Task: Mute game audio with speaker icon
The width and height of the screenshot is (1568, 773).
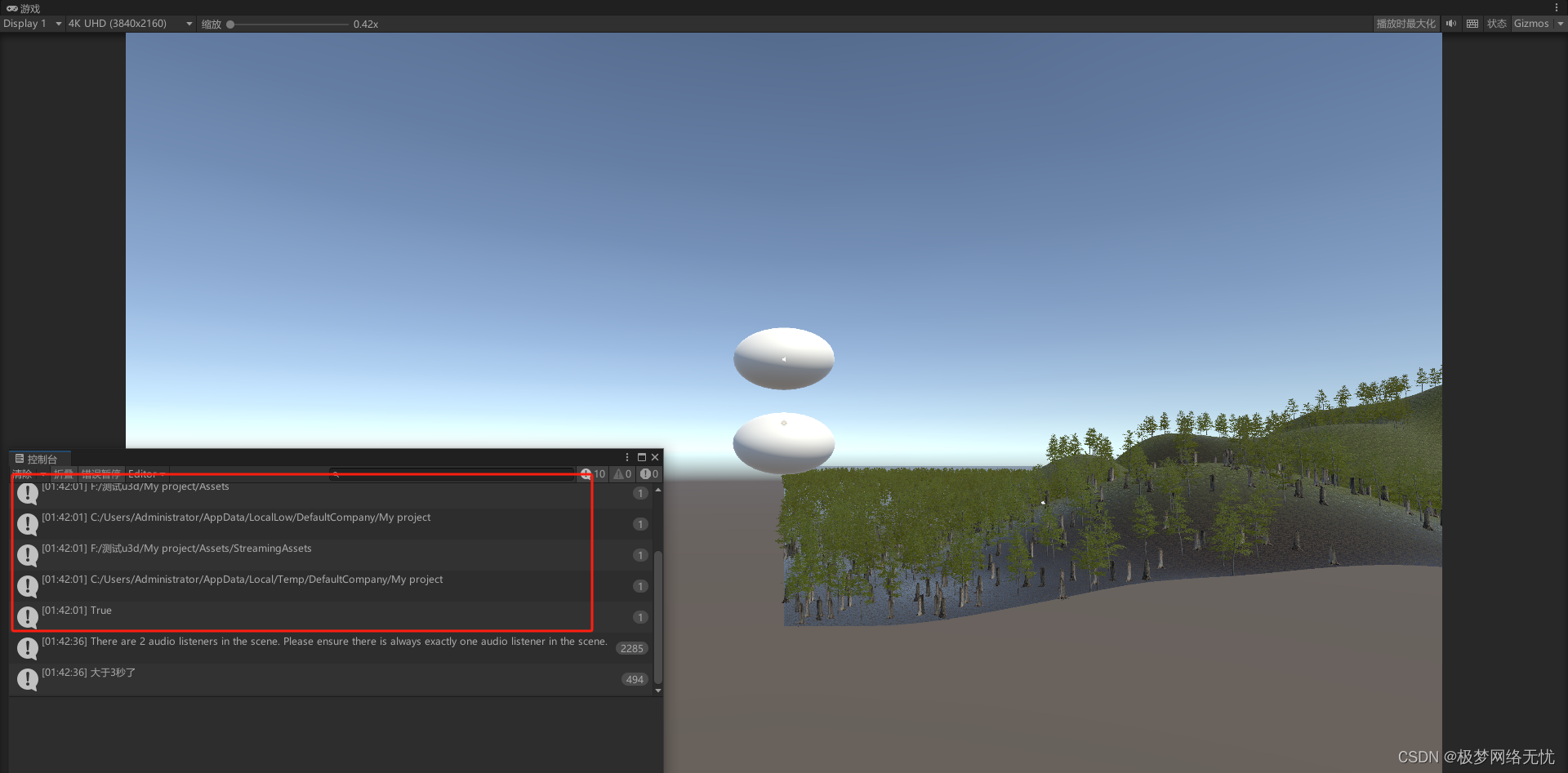Action: tap(1451, 24)
